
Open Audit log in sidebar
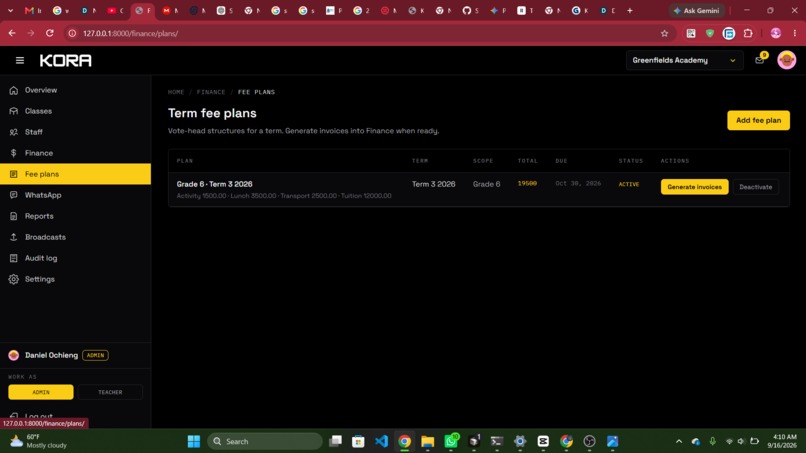[76, 259]
